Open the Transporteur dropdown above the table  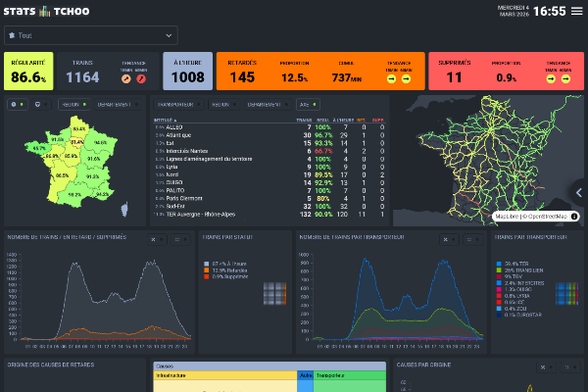click(x=179, y=105)
